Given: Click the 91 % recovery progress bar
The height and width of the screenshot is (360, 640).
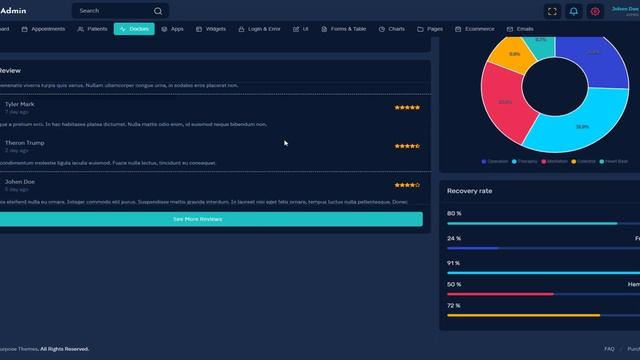Looking at the screenshot, I should coord(543,273).
